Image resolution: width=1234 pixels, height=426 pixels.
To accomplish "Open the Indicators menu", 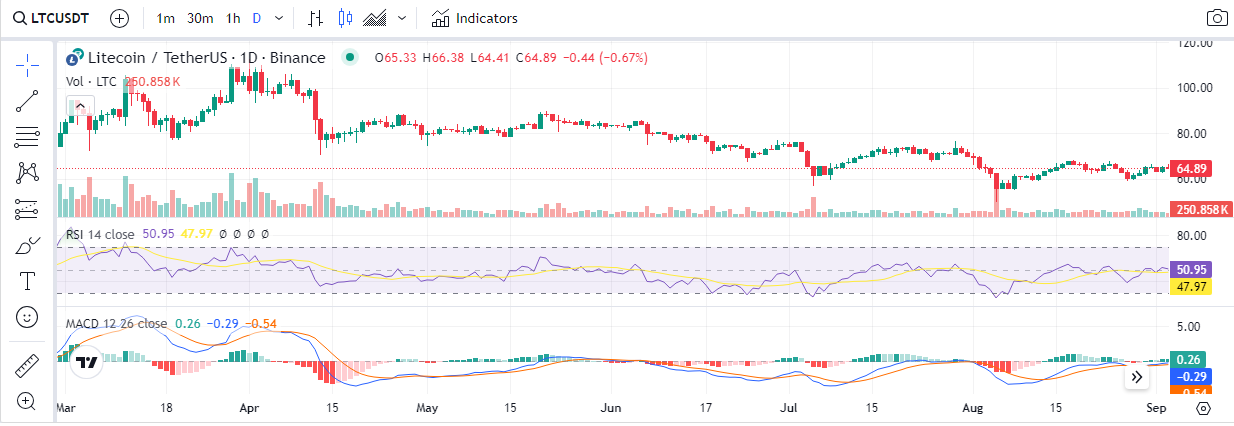I will pyautogui.click(x=475, y=18).
